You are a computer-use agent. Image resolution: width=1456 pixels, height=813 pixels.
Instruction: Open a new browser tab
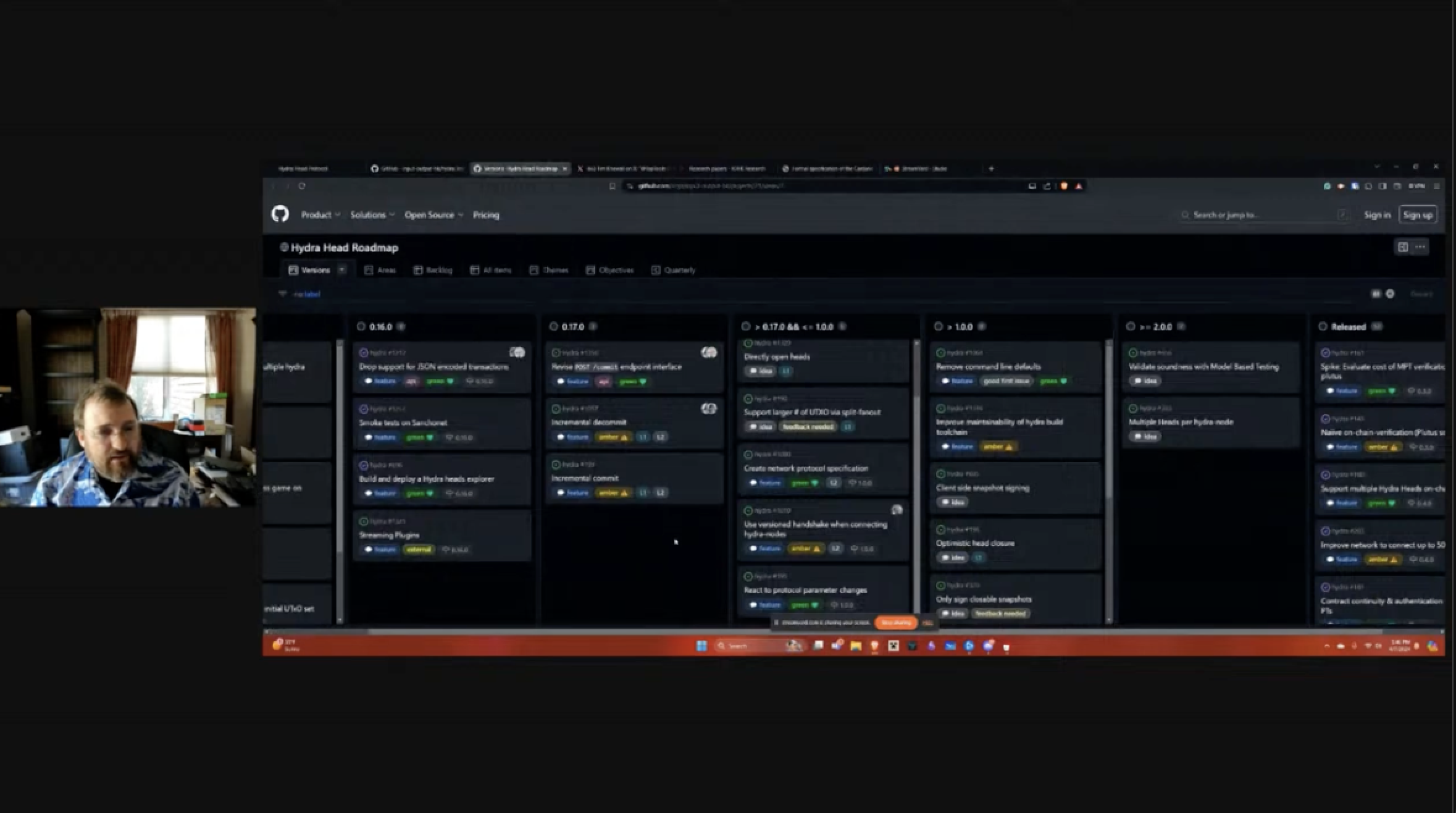pyautogui.click(x=991, y=168)
